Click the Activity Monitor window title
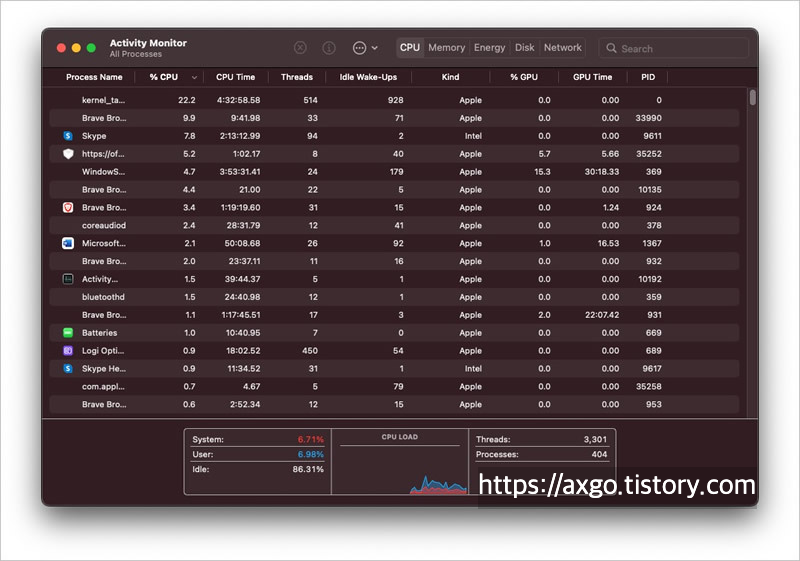This screenshot has width=800, height=561. [x=148, y=43]
